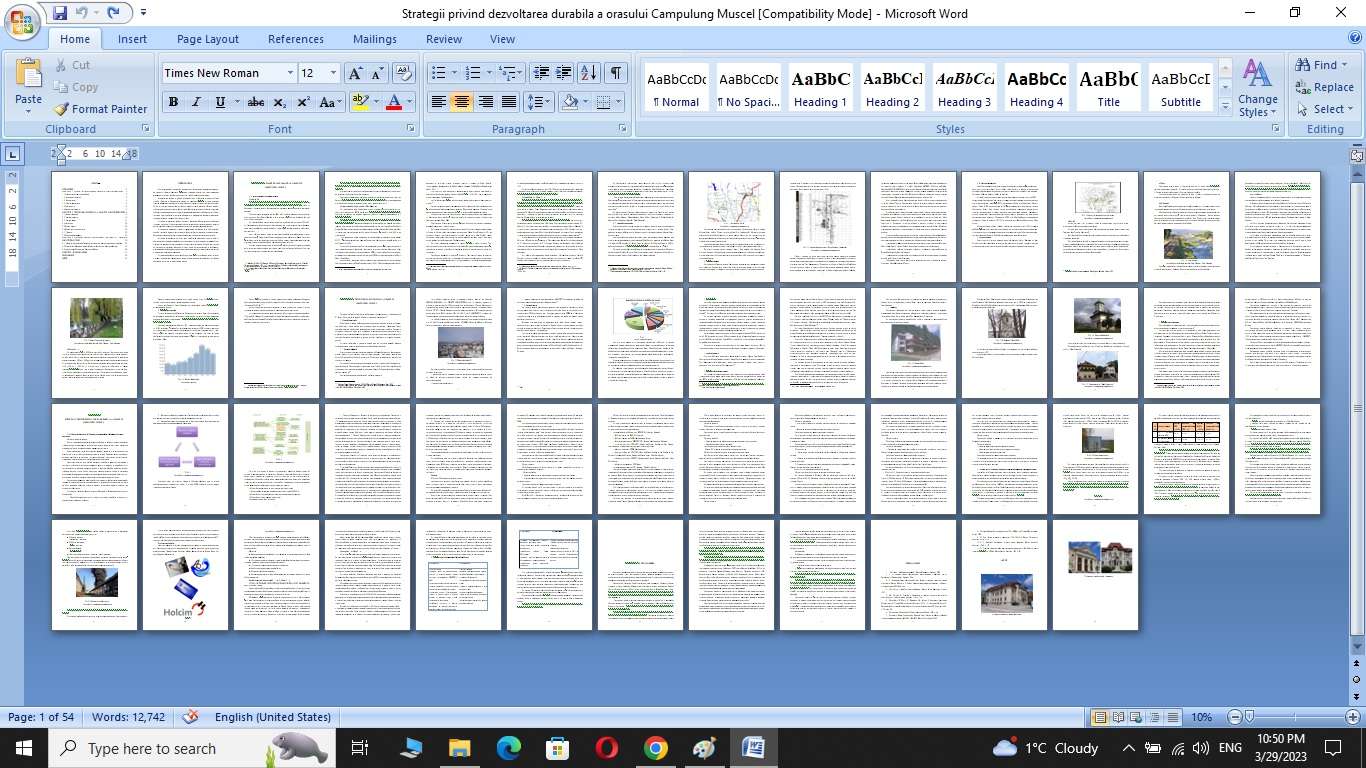The height and width of the screenshot is (768, 1366).
Task: Clear formatting with the eraser icon
Action: (404, 73)
